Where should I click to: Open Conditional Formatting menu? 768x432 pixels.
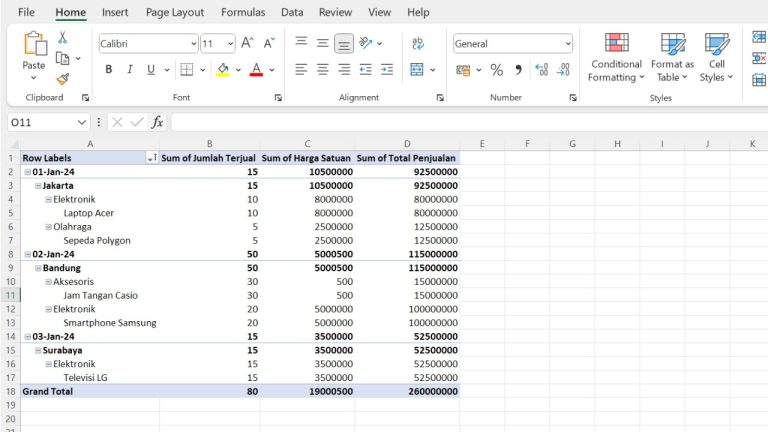pyautogui.click(x=616, y=57)
